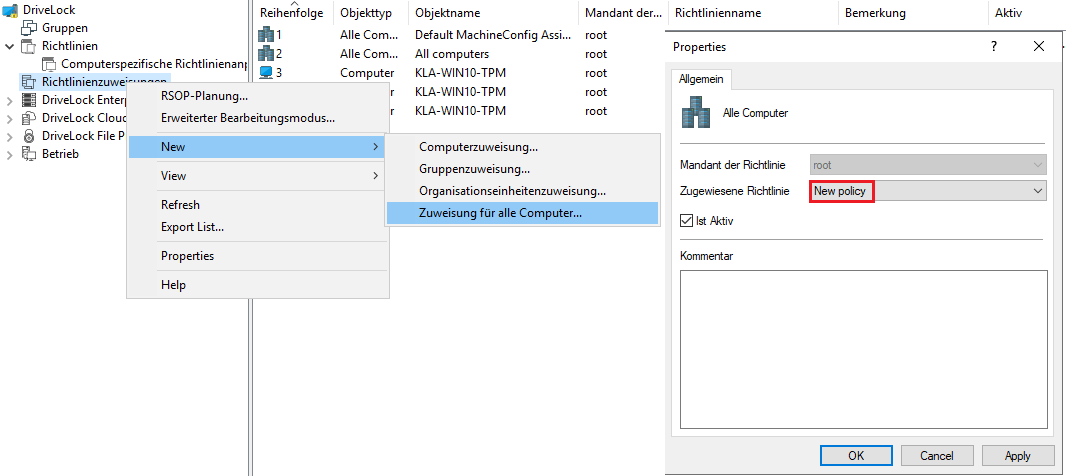Expand the View submenu arrow

[376, 176]
